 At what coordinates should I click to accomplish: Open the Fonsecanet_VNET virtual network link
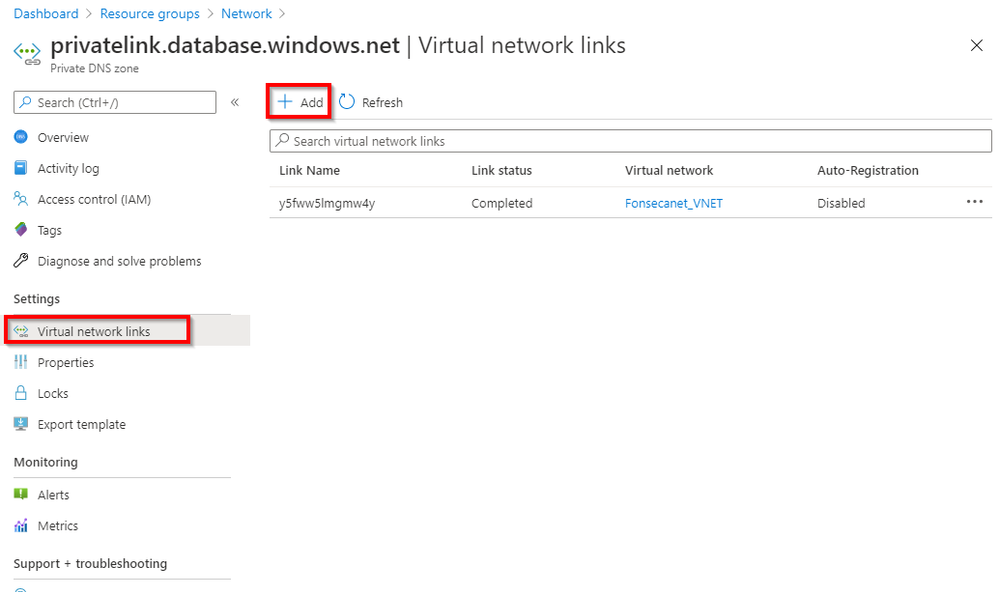(x=673, y=203)
